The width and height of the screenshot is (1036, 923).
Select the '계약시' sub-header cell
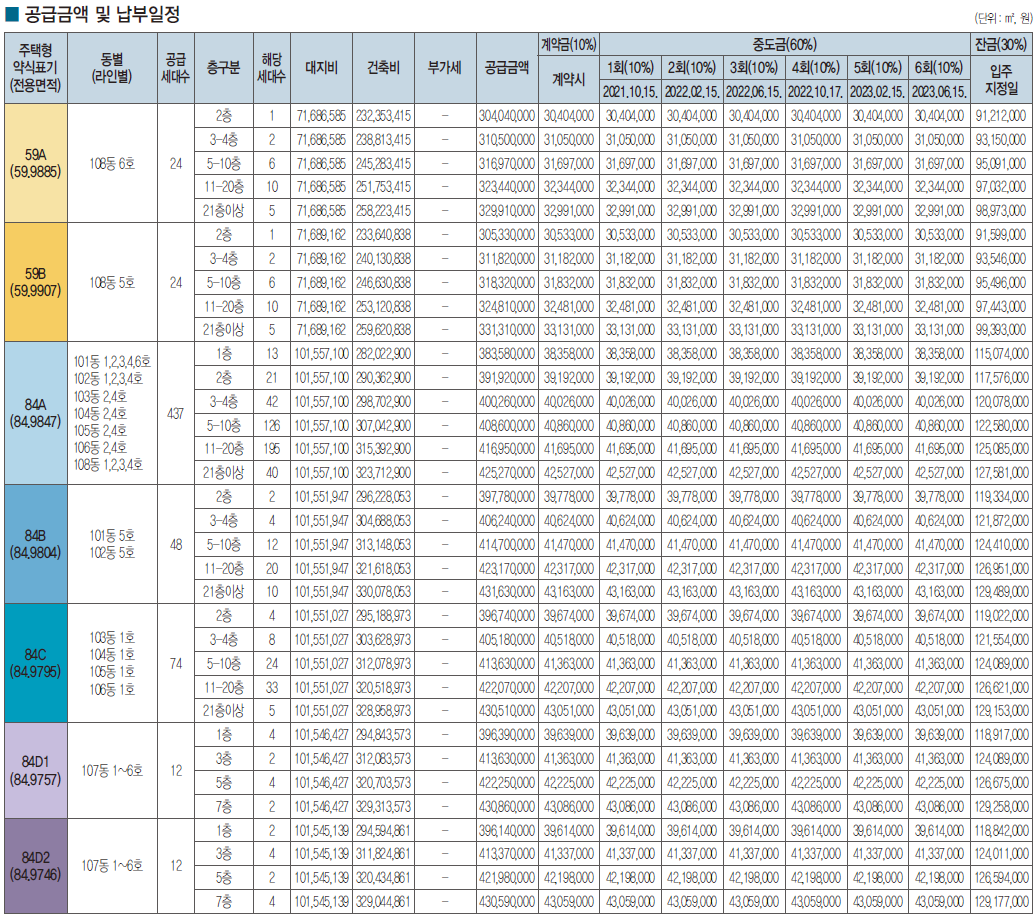tap(569, 80)
